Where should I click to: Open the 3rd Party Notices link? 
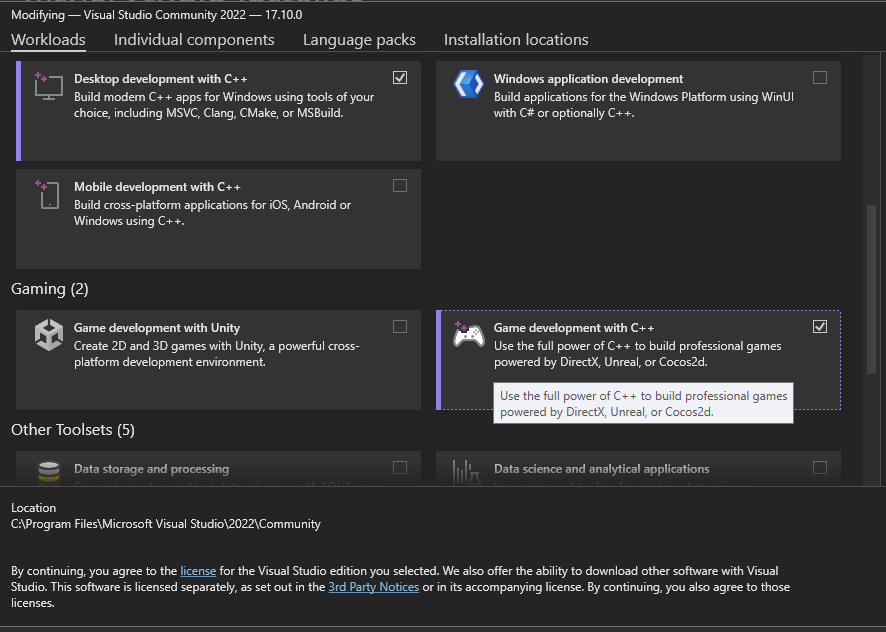pos(373,587)
